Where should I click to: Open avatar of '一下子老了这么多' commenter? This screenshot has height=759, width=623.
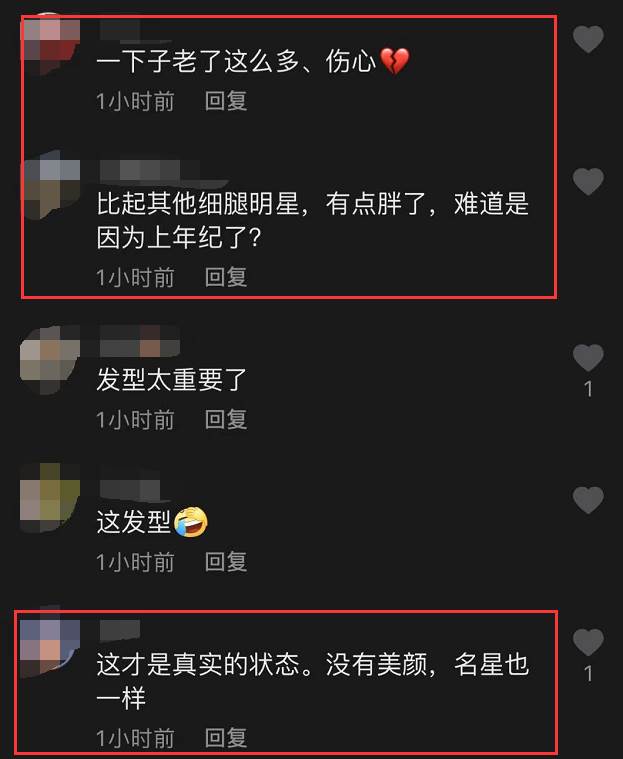[x=50, y=45]
